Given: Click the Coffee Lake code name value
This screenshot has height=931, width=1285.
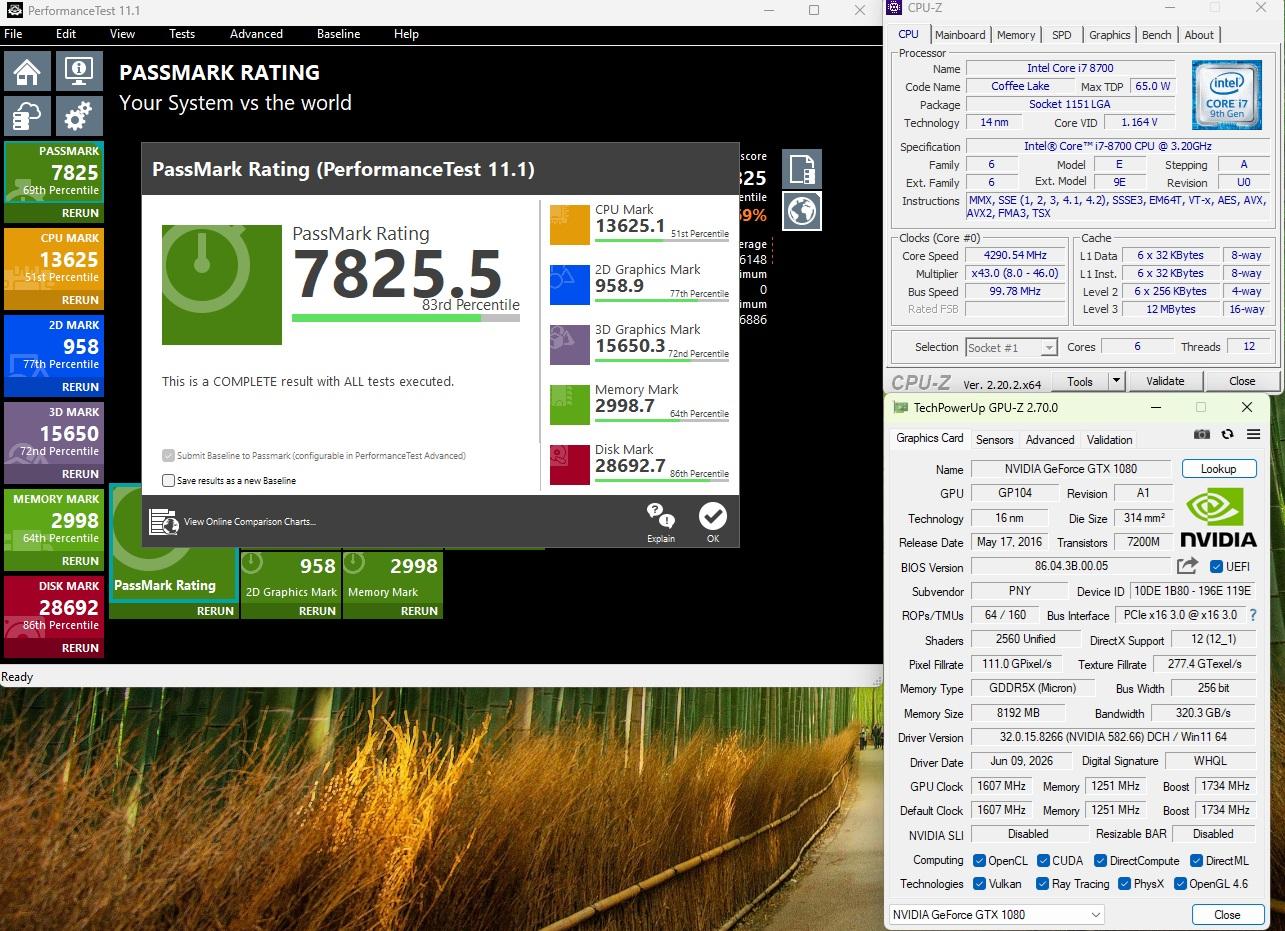Looking at the screenshot, I should tap(1020, 86).
